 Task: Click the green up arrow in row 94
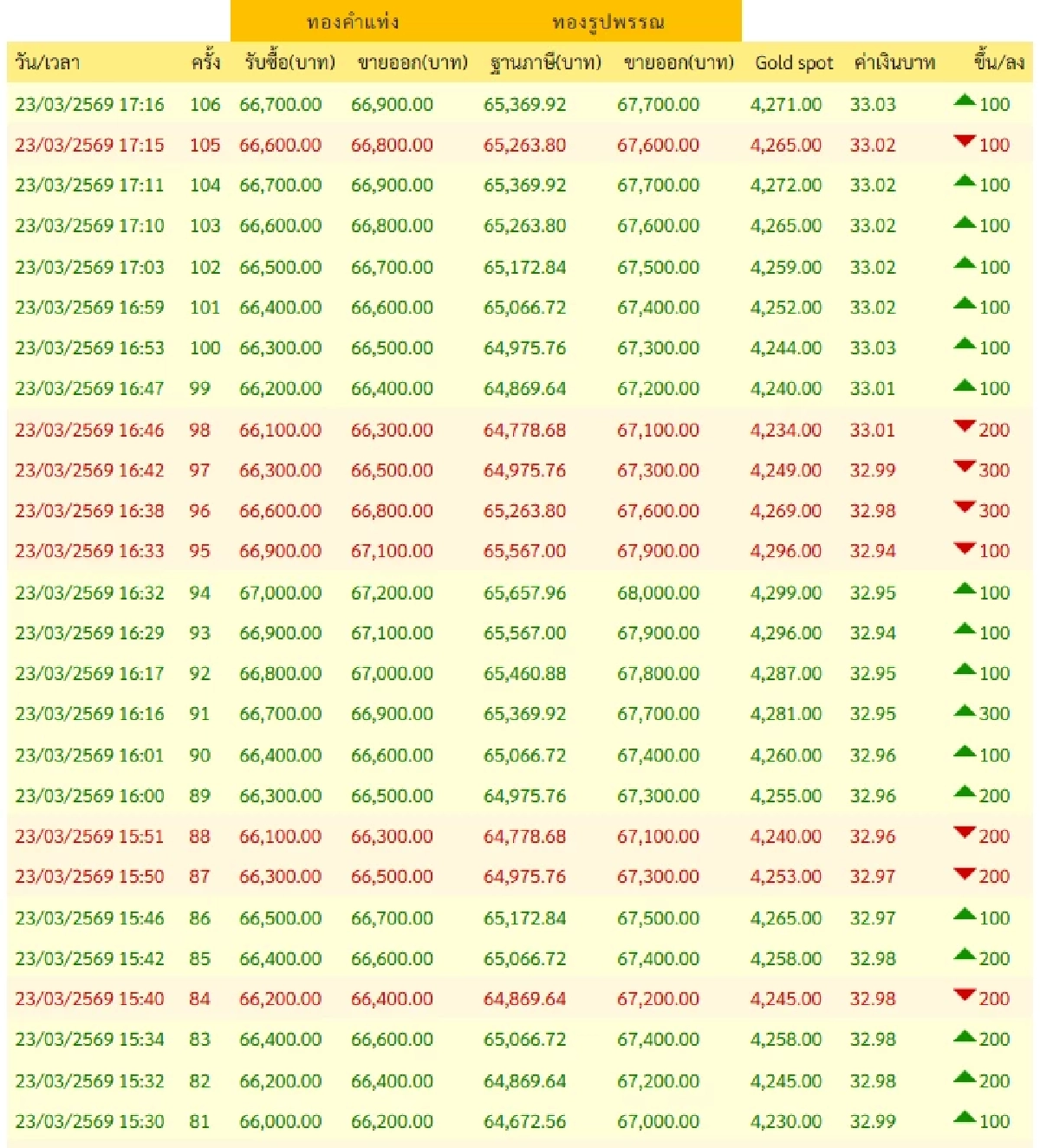tap(964, 589)
